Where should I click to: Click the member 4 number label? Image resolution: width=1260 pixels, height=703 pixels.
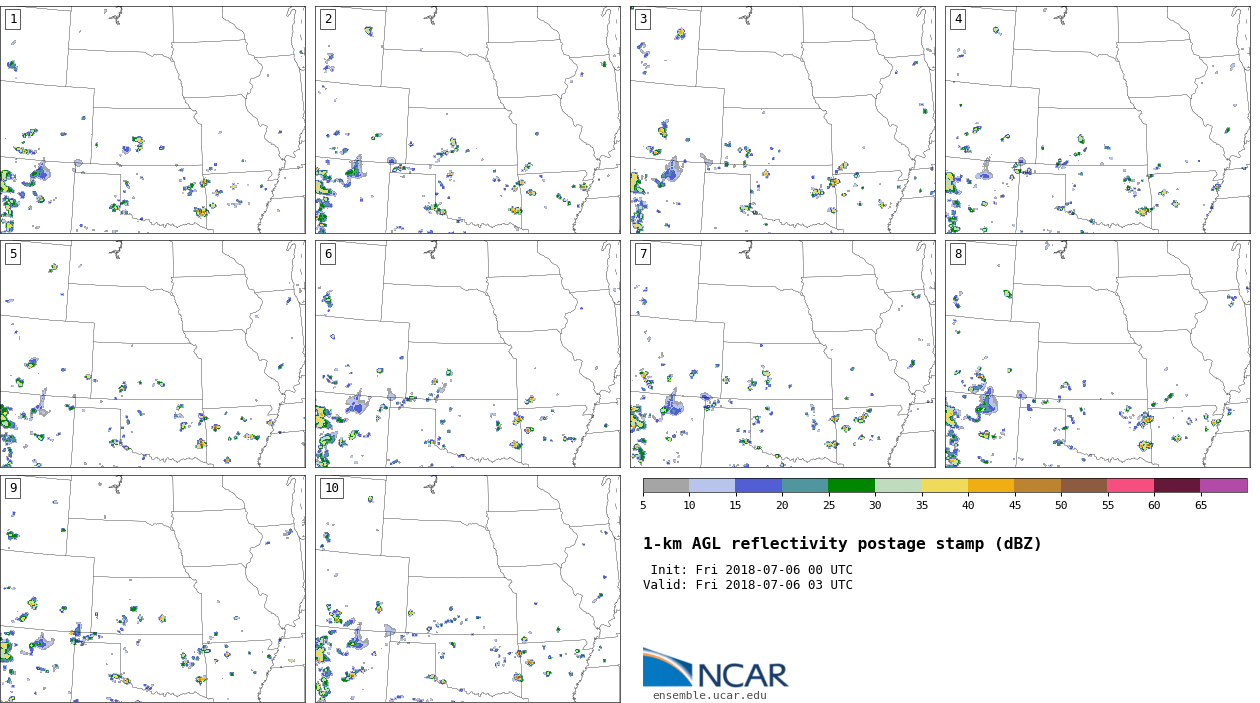[957, 19]
